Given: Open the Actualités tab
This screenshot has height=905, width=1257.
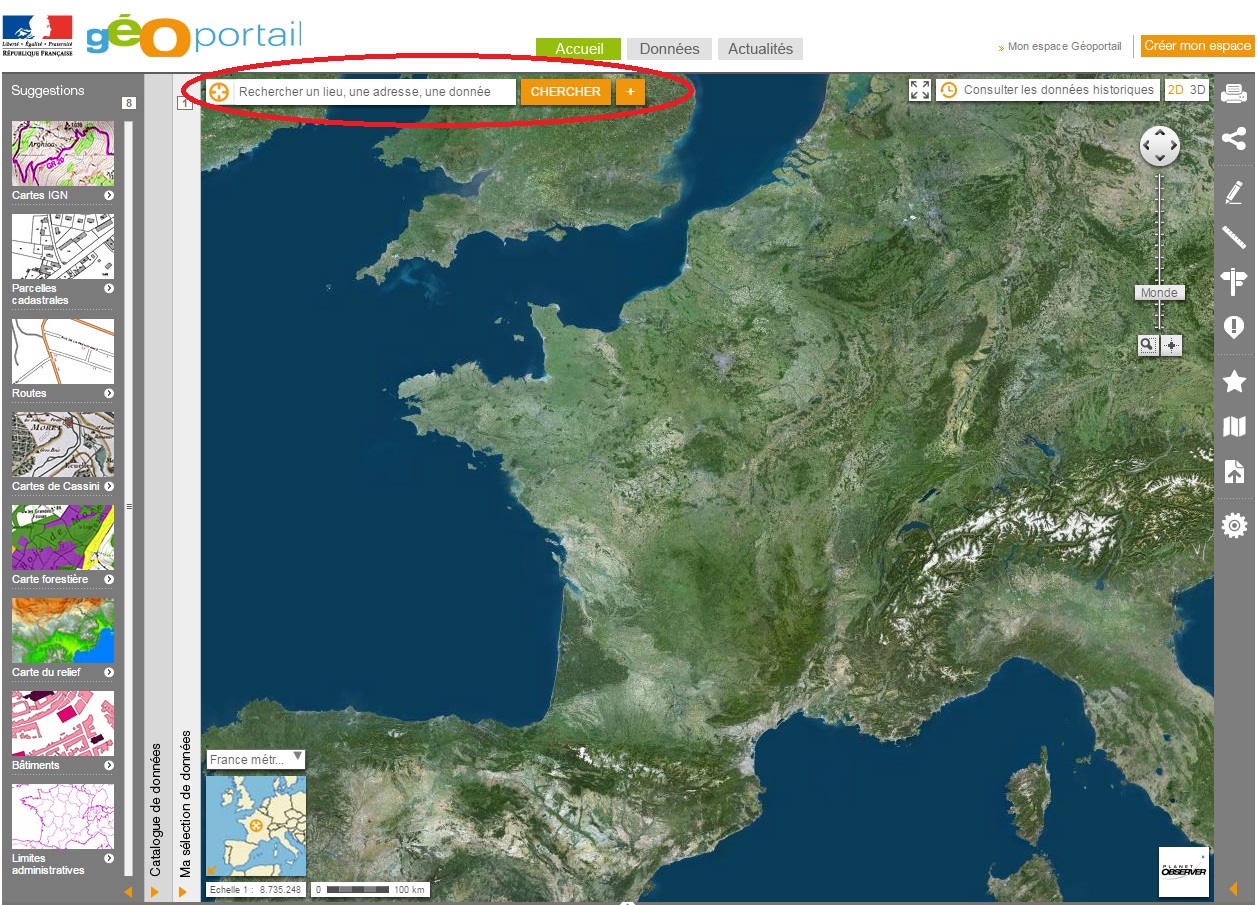Looking at the screenshot, I should coord(760,49).
